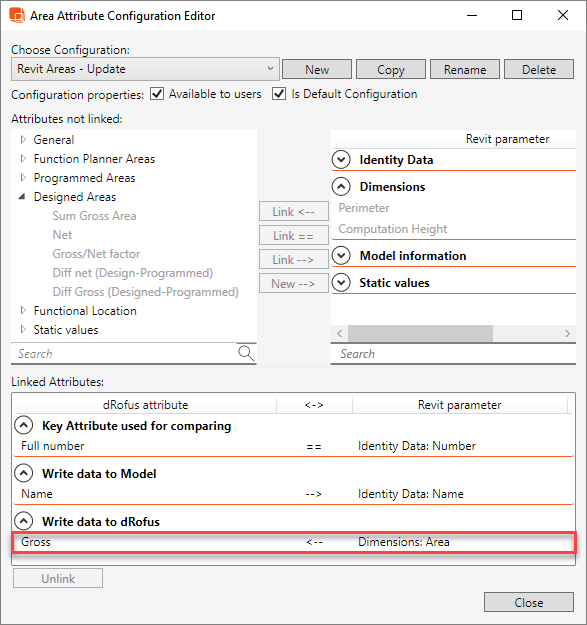
Task: Open the Choose Configuration dropdown
Action: click(x=145, y=69)
